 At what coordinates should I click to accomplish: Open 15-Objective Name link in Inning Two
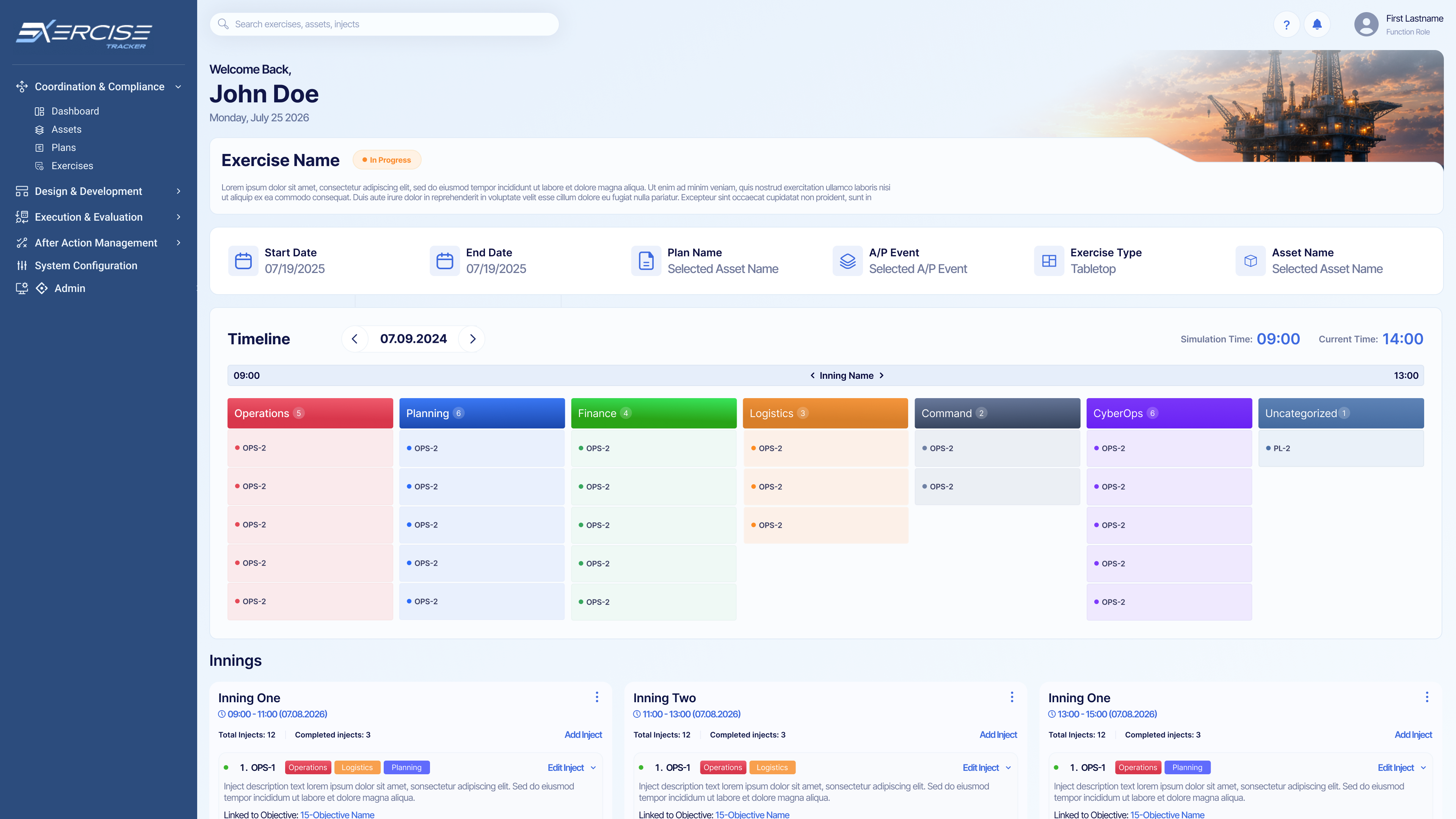pos(752,814)
